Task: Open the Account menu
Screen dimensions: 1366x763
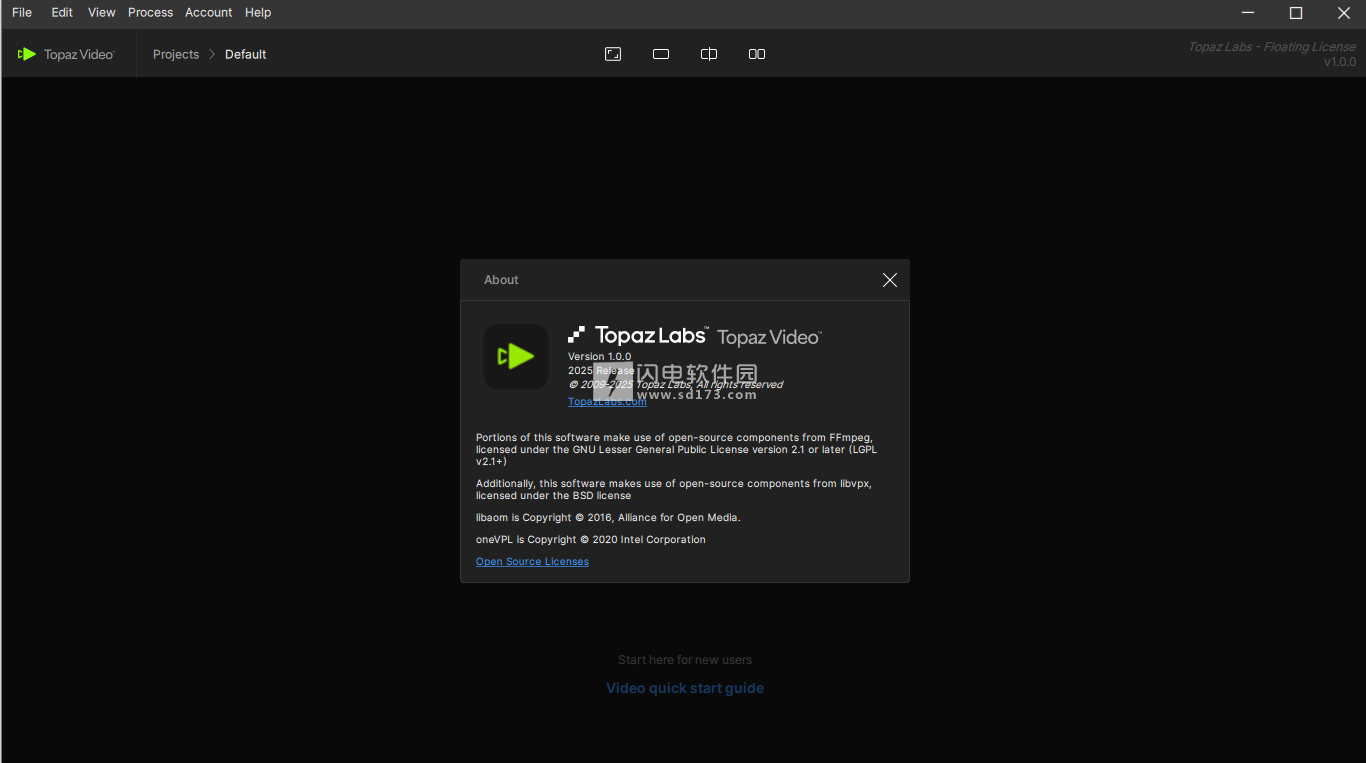Action: [208, 12]
